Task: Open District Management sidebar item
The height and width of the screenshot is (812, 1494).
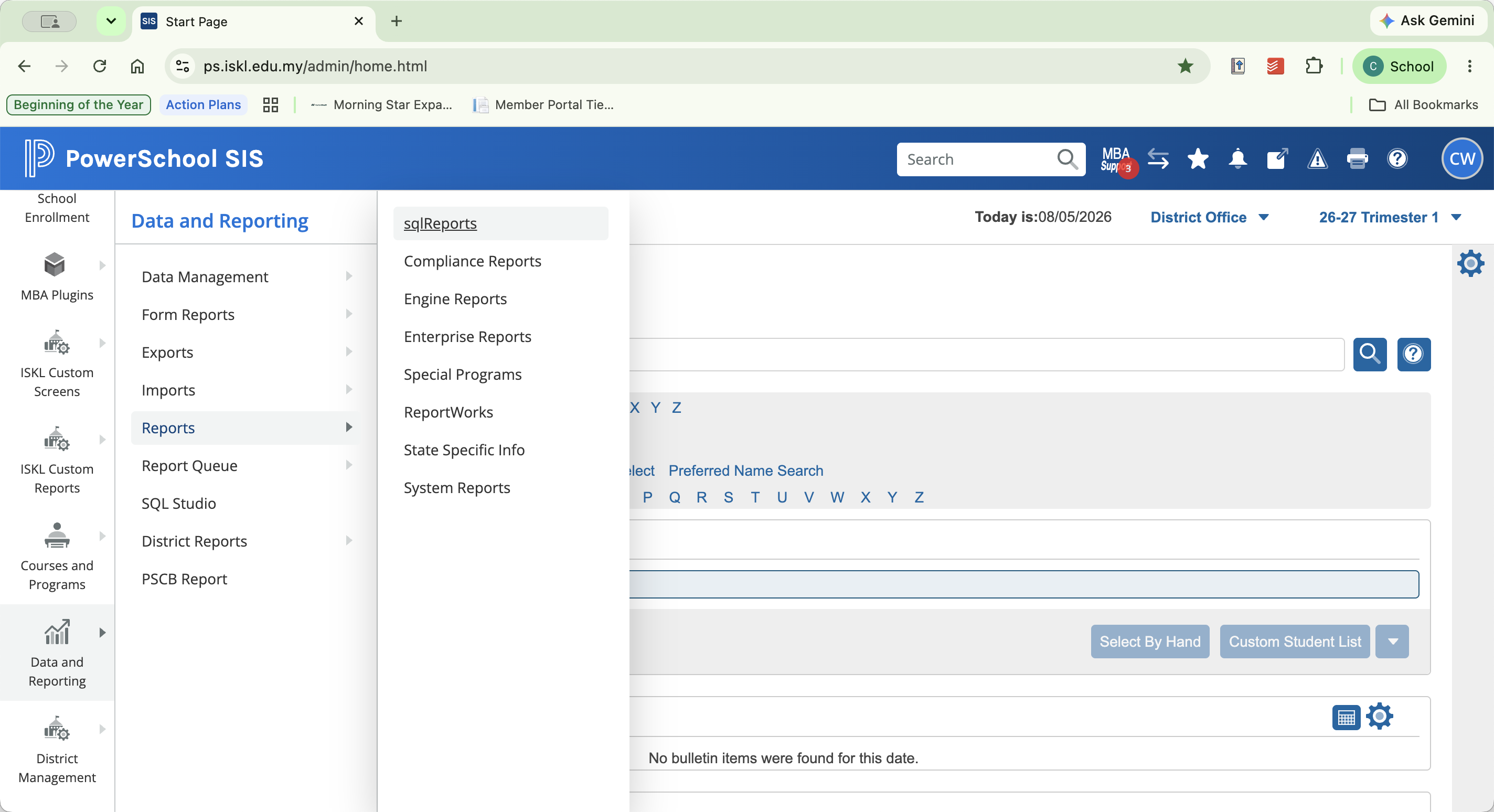Action: (x=57, y=750)
